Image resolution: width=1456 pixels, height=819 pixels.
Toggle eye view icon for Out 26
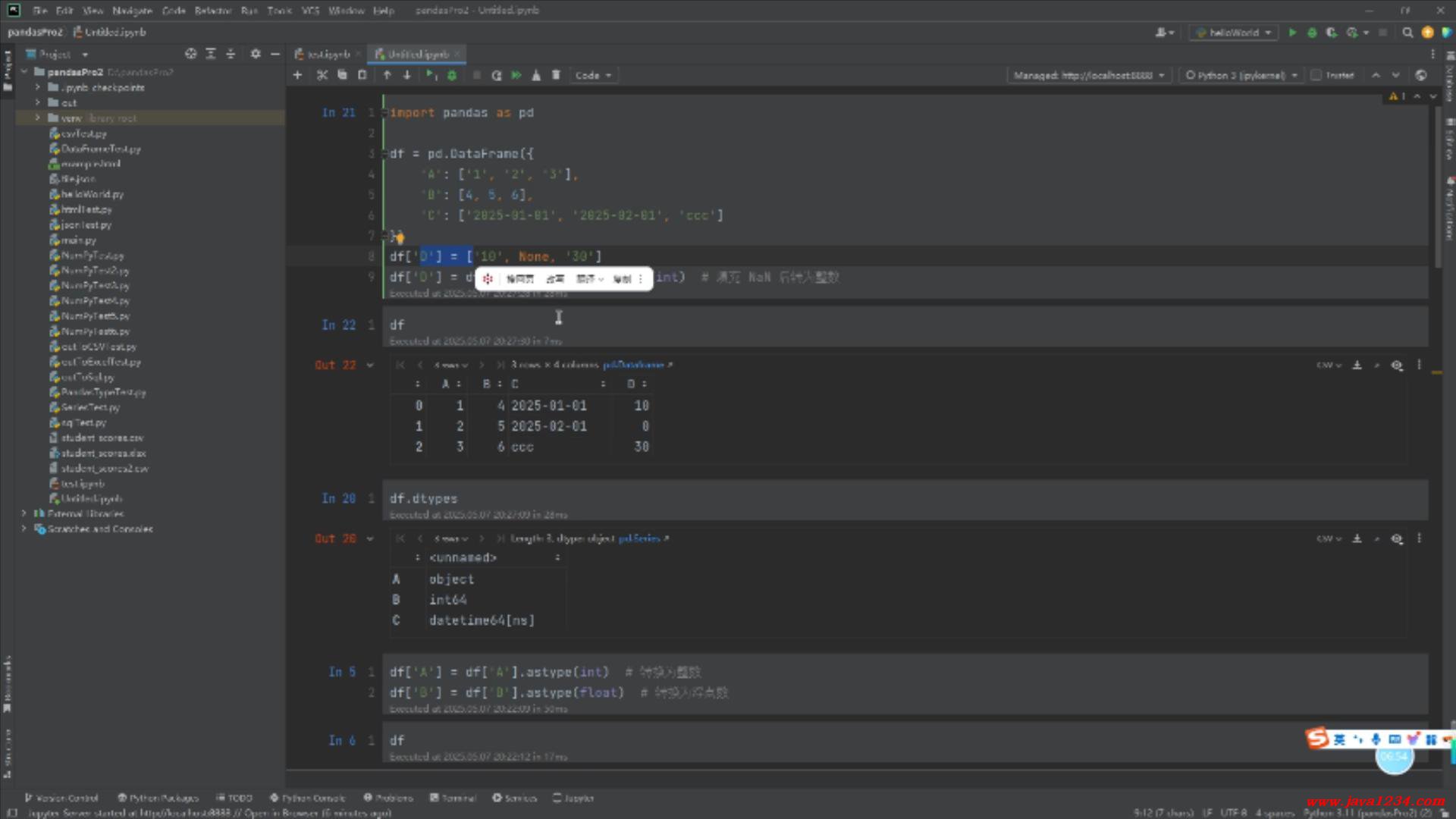(x=1397, y=538)
